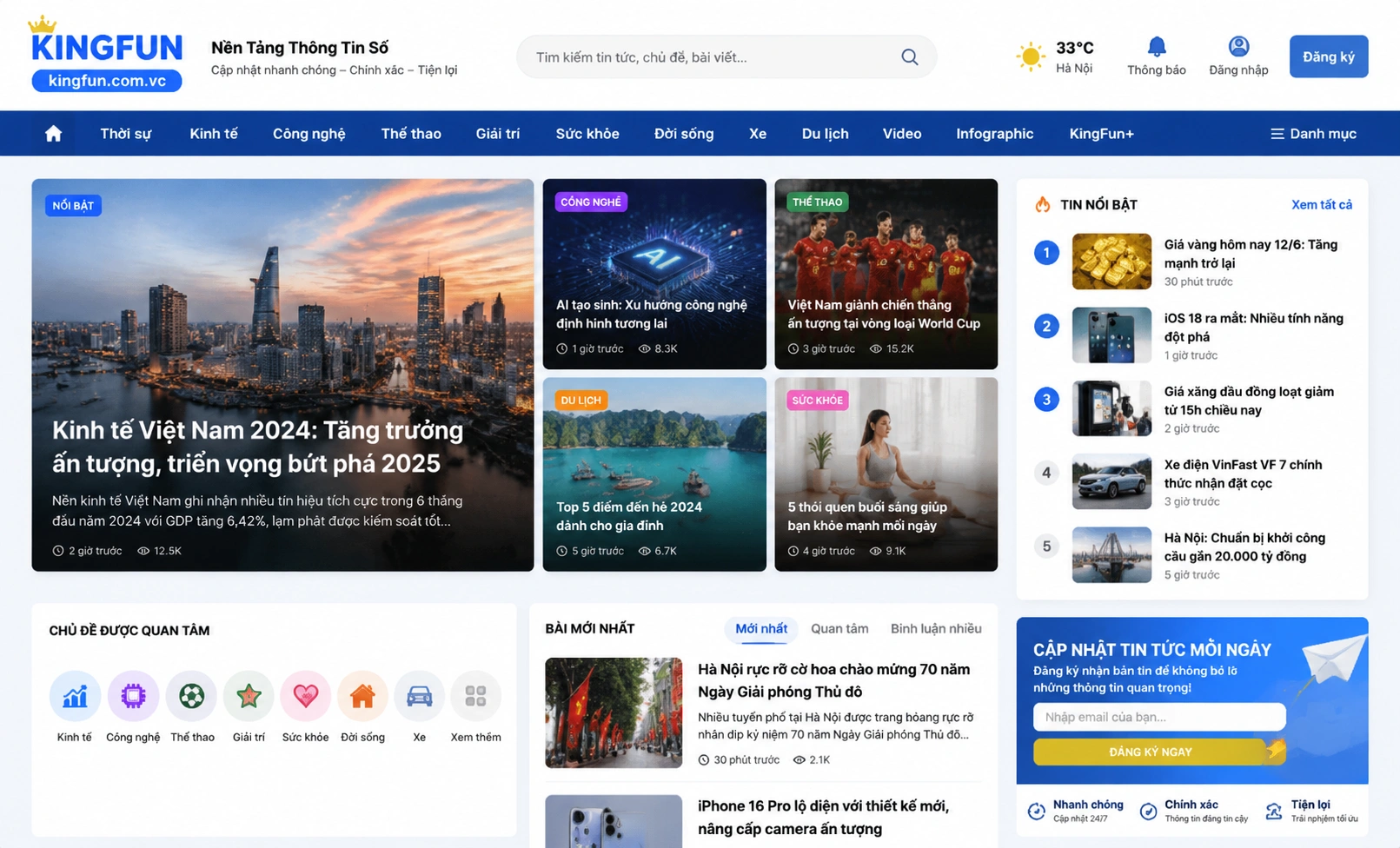Open the Infographic section

tap(995, 134)
